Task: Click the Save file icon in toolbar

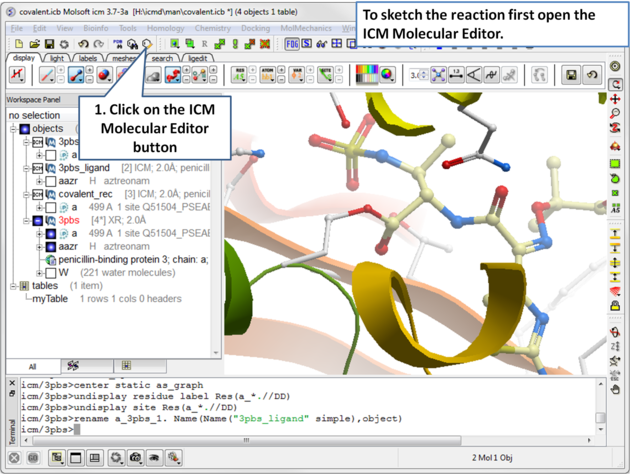Action: pos(49,44)
